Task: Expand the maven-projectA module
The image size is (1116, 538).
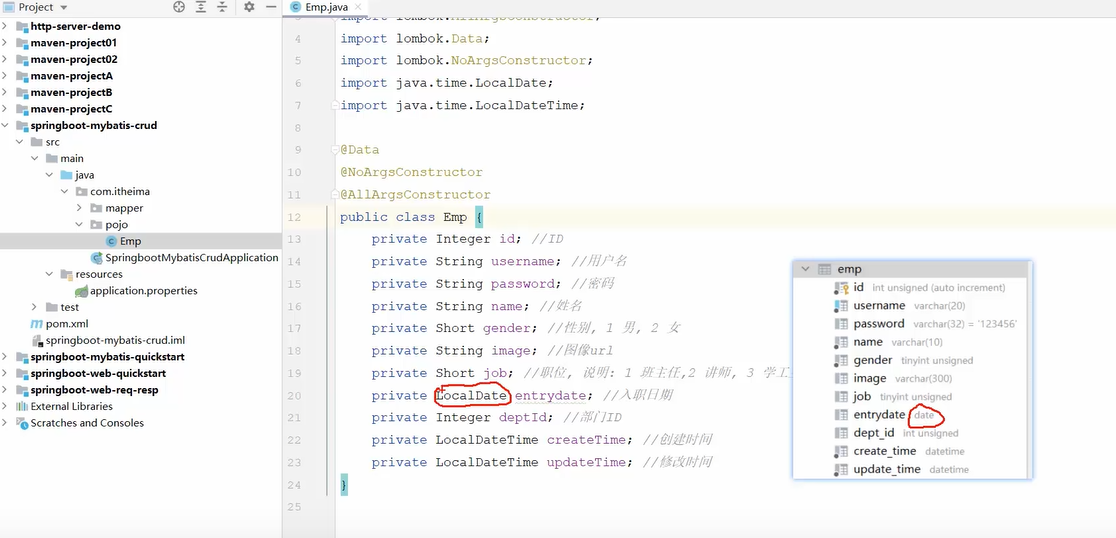Action: coord(6,76)
